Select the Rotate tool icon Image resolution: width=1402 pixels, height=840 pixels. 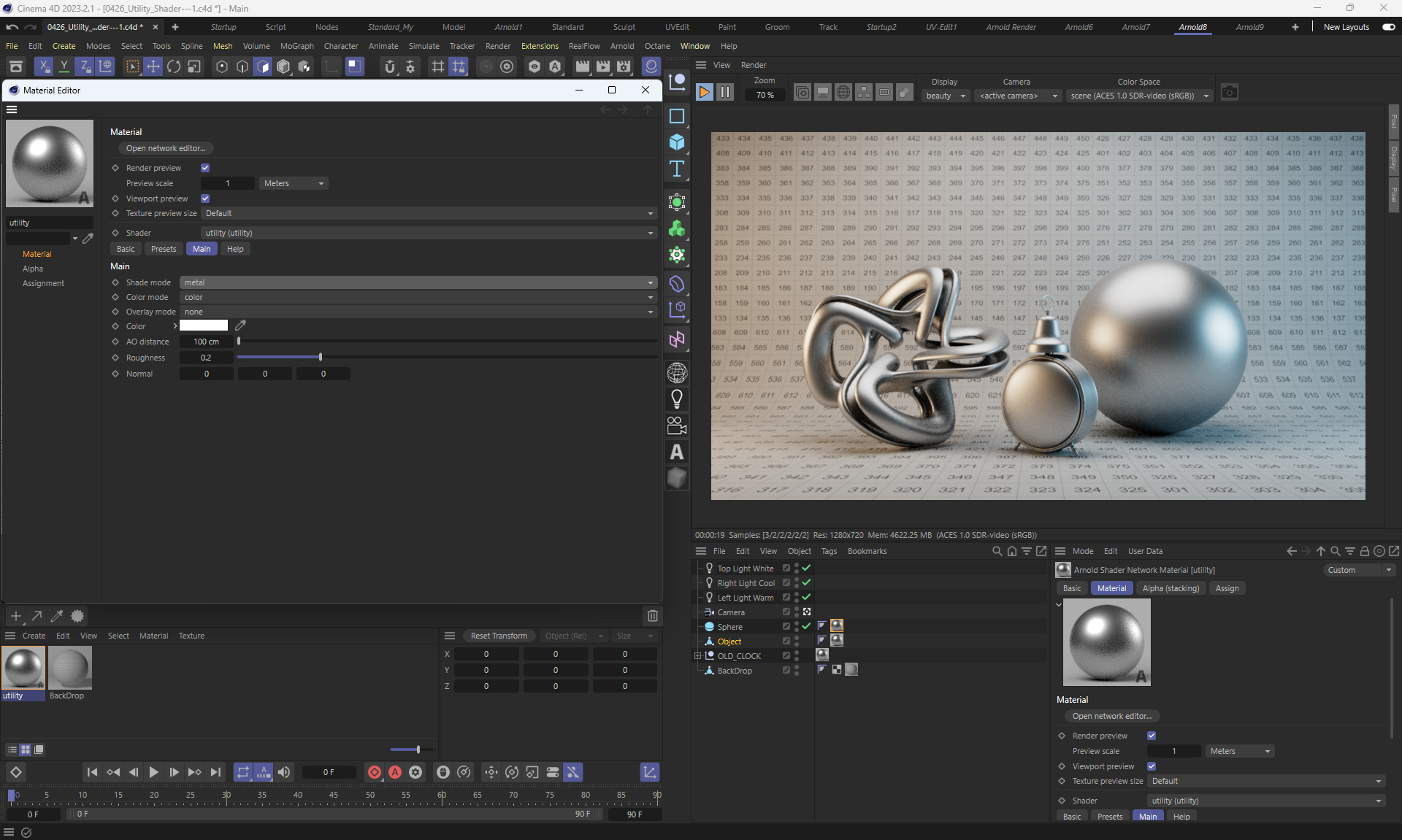pyautogui.click(x=174, y=66)
